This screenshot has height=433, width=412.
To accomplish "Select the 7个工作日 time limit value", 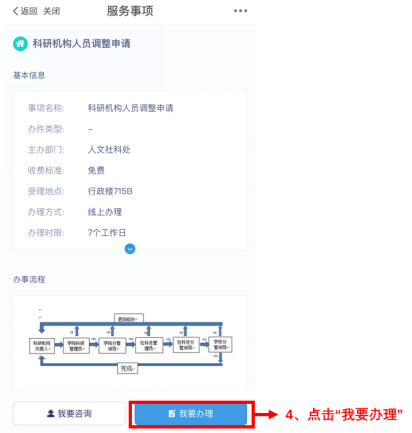I will point(107,232).
